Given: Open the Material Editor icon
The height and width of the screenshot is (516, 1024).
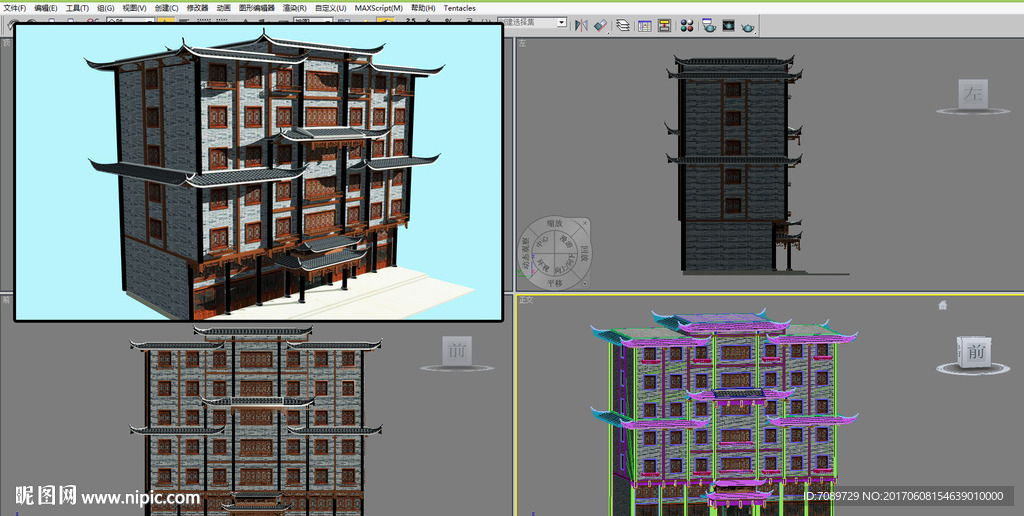Looking at the screenshot, I should coord(687,25).
